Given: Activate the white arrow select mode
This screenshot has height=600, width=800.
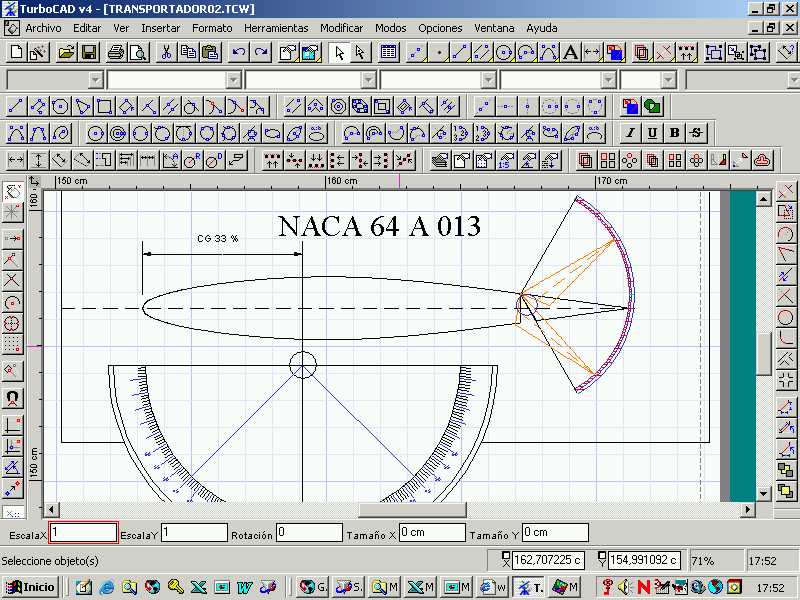Looking at the screenshot, I should pos(339,52).
